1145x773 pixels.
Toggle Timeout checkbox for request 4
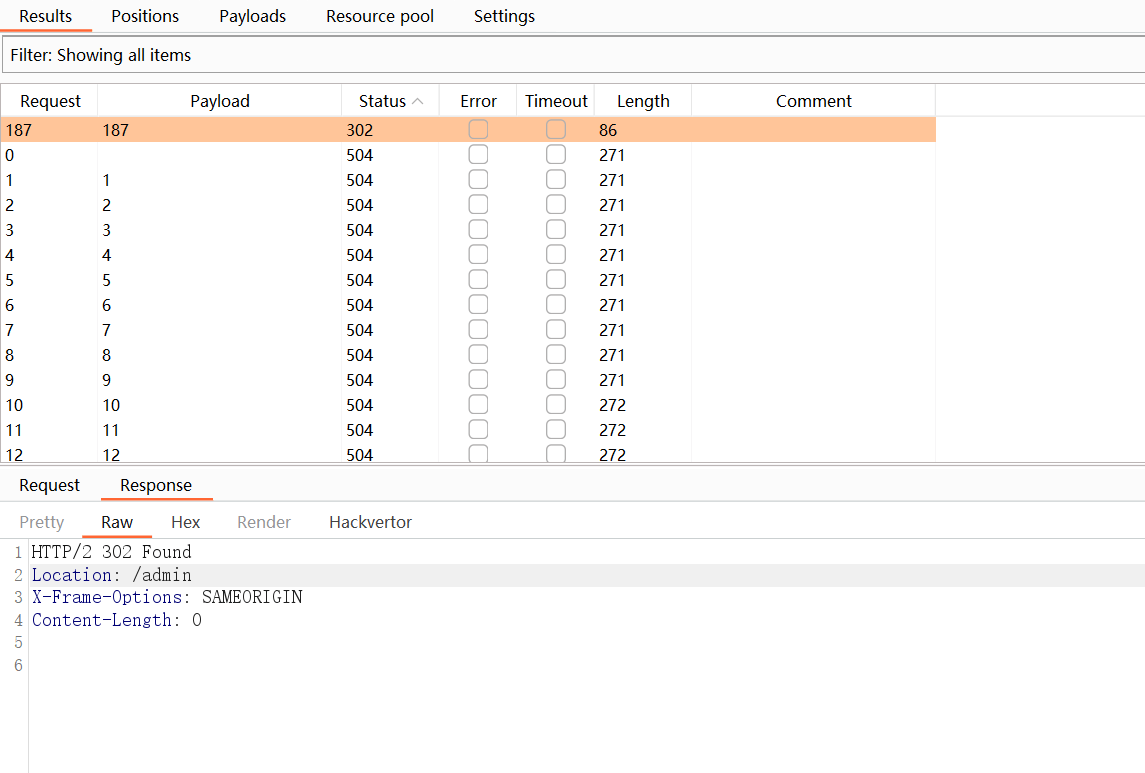point(556,254)
